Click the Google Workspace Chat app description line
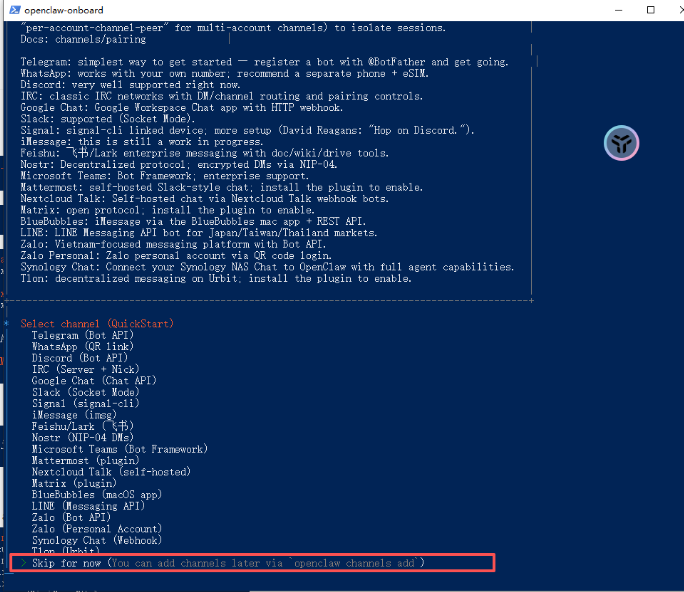 tap(182, 107)
